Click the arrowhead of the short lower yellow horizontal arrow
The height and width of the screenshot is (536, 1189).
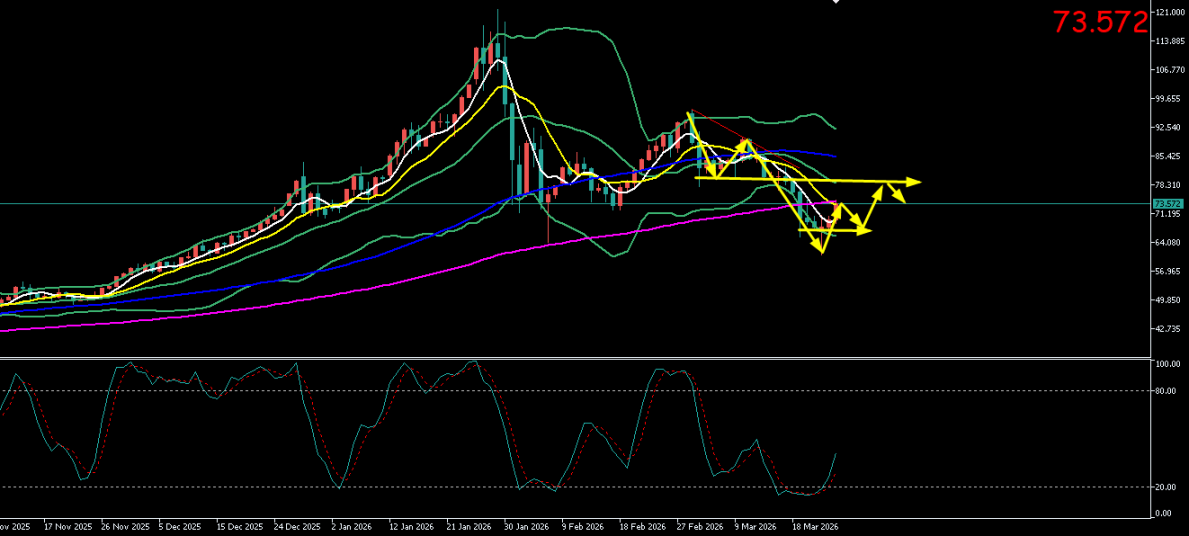pyautogui.click(x=866, y=231)
